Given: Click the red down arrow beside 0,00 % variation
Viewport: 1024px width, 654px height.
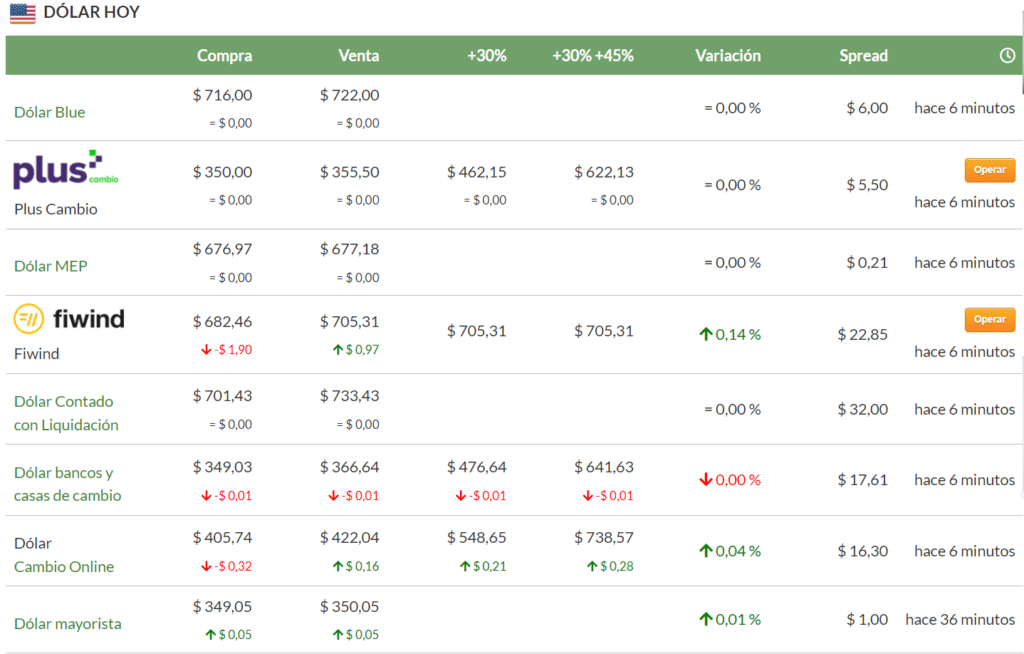Looking at the screenshot, I should point(706,480).
